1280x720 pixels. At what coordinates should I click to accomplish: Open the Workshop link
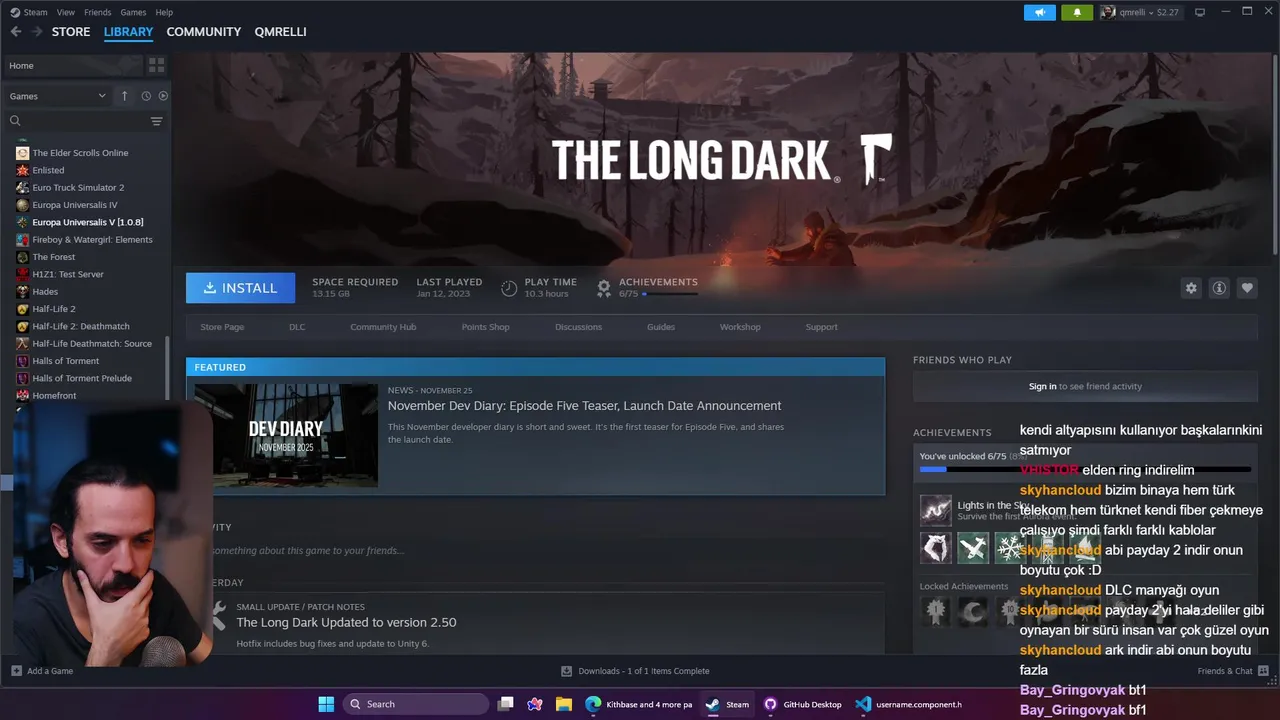click(740, 327)
